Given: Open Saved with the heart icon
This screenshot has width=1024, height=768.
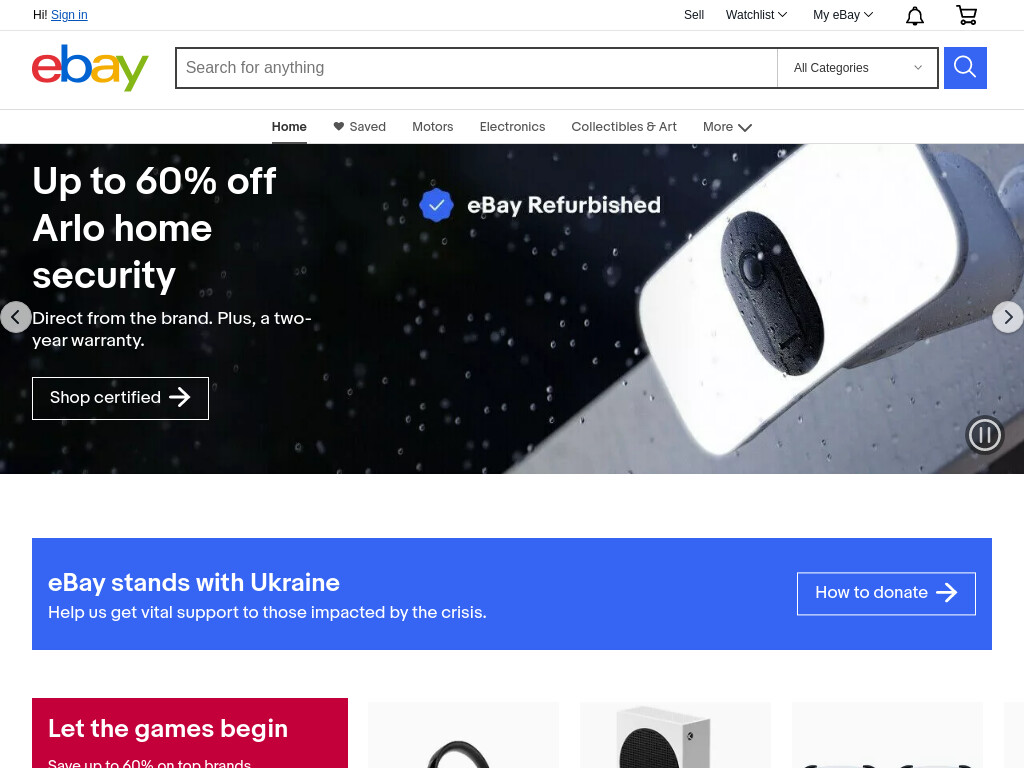Looking at the screenshot, I should tap(359, 127).
